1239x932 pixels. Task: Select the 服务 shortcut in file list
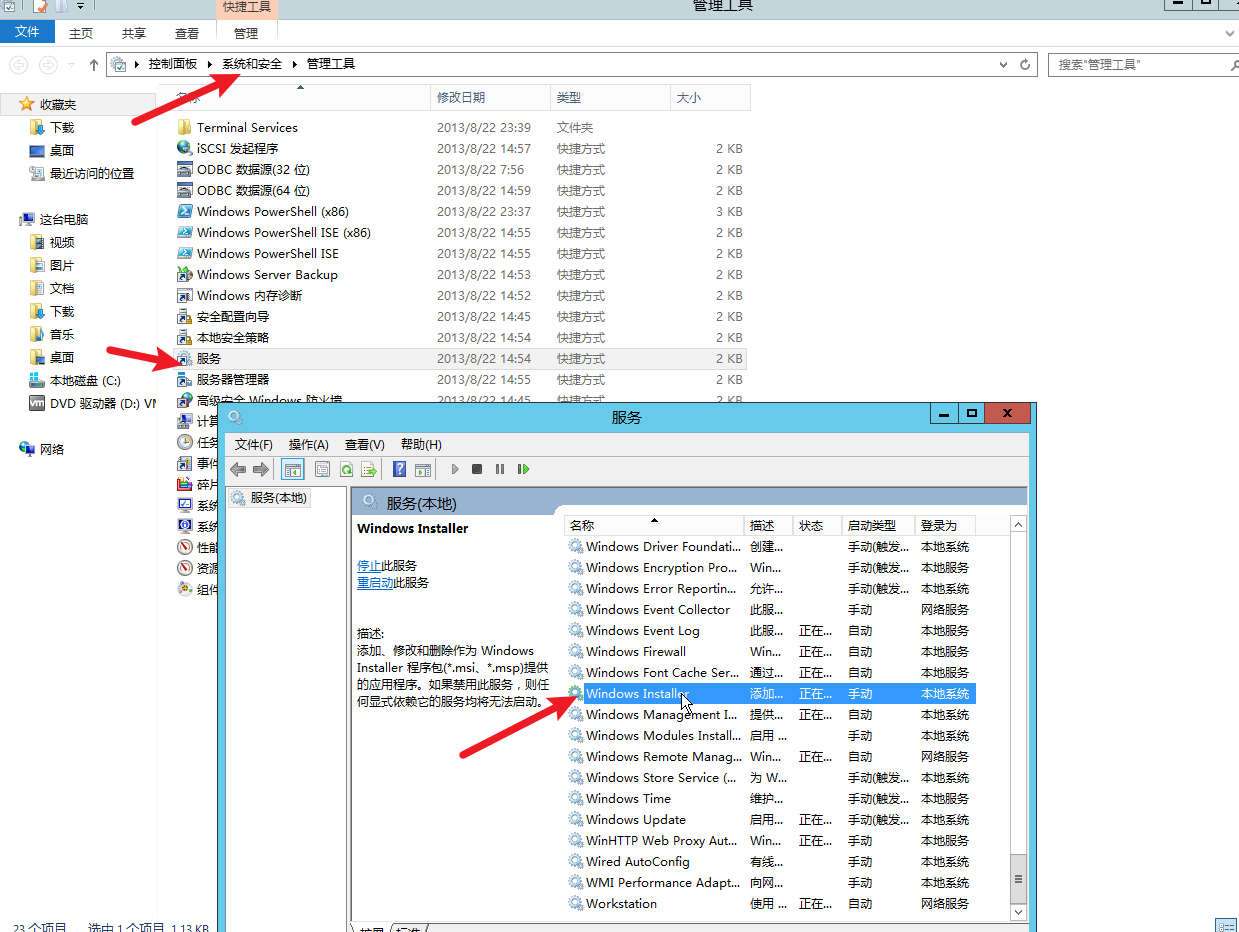[460, 358]
